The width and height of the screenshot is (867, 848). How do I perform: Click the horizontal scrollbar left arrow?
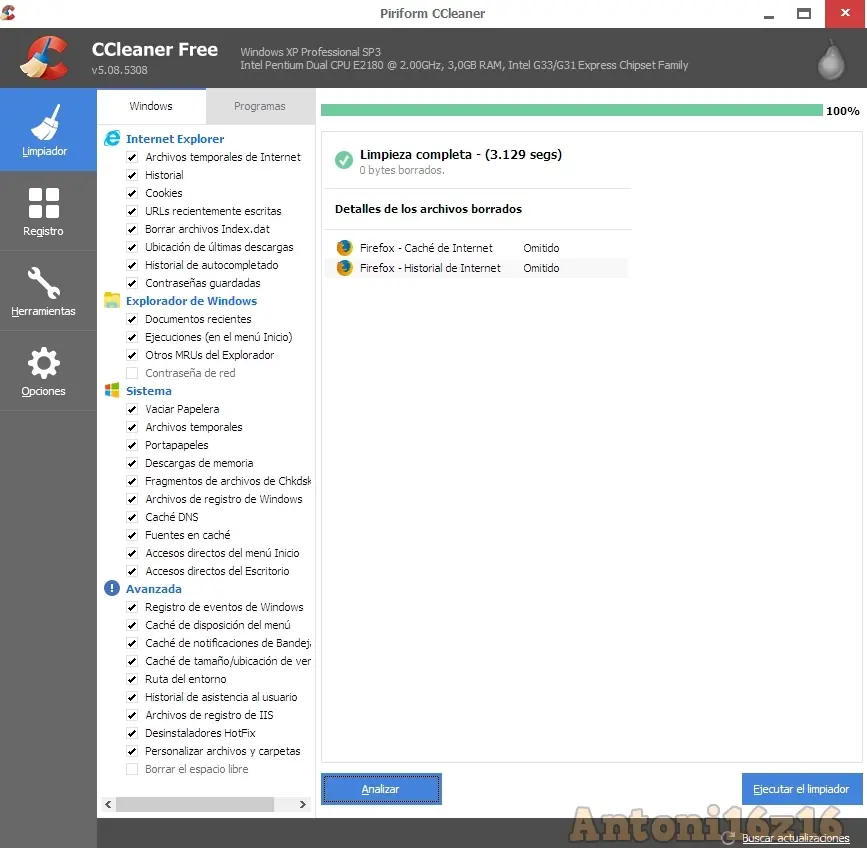[x=108, y=804]
